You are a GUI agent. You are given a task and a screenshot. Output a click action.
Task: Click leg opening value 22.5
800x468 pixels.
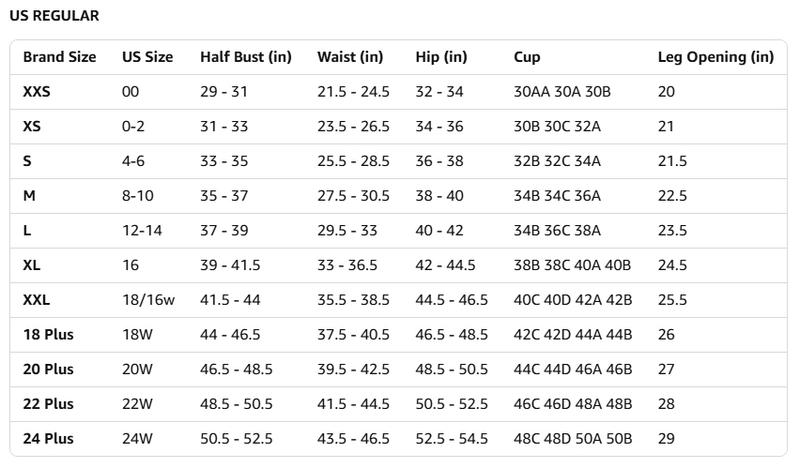tap(672, 196)
